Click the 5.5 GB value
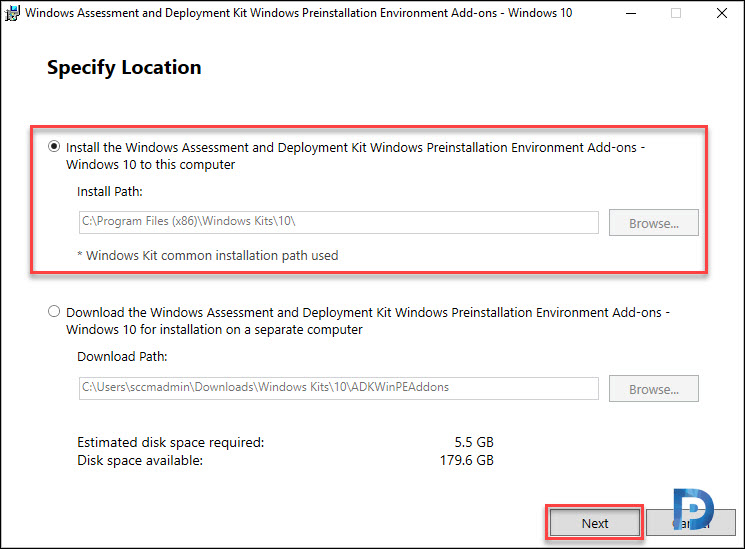 click(474, 443)
